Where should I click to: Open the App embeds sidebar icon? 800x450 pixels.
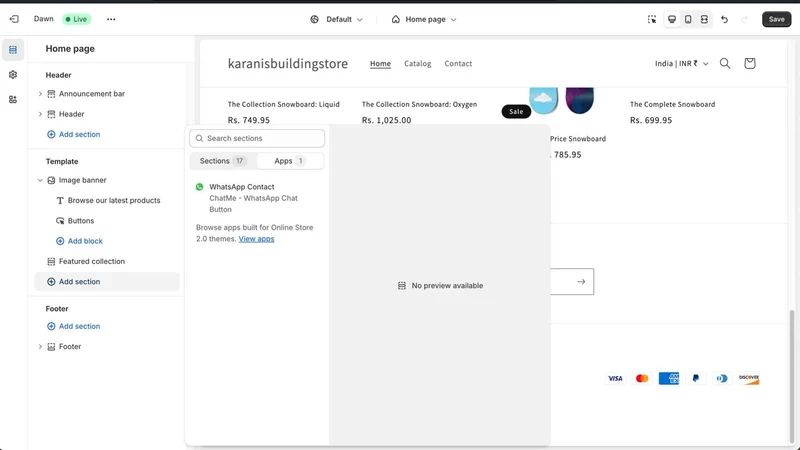tap(13, 99)
